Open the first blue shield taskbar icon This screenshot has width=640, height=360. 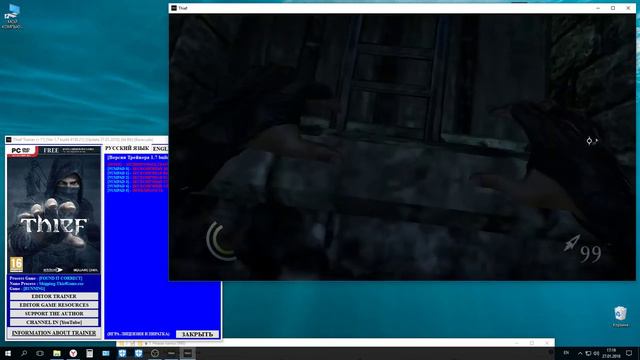coord(122,353)
